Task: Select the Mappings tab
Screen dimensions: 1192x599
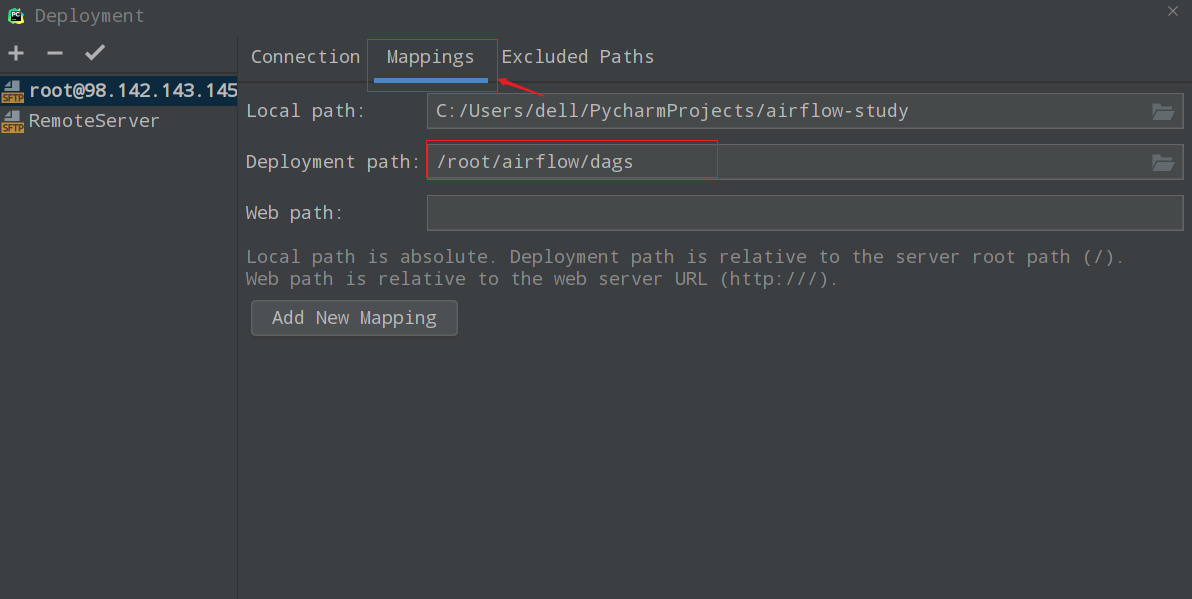Action: point(431,57)
